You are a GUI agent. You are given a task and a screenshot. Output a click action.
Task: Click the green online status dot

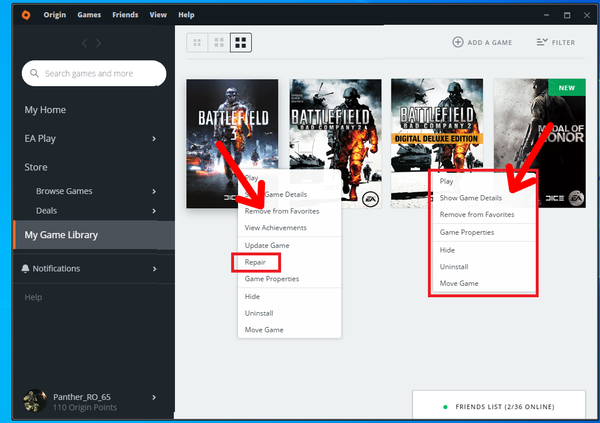445,407
